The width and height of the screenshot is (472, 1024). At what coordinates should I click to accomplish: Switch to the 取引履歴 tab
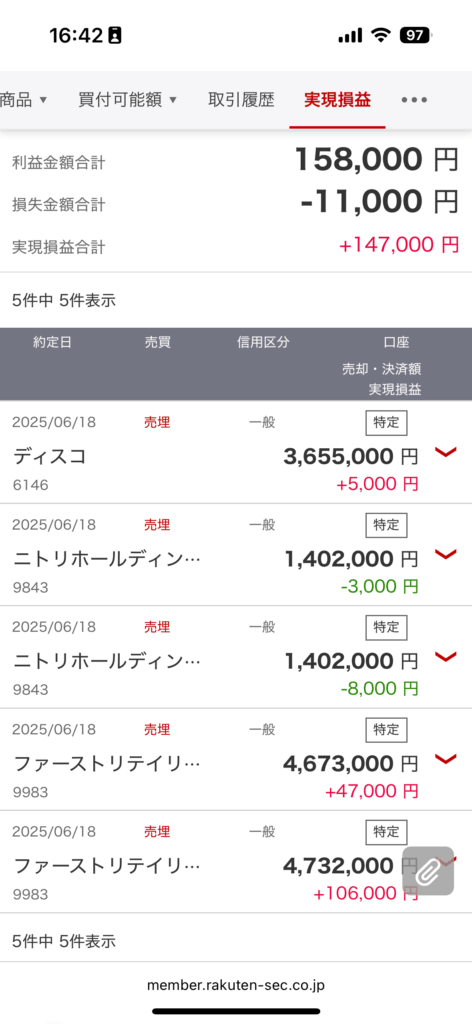click(242, 100)
